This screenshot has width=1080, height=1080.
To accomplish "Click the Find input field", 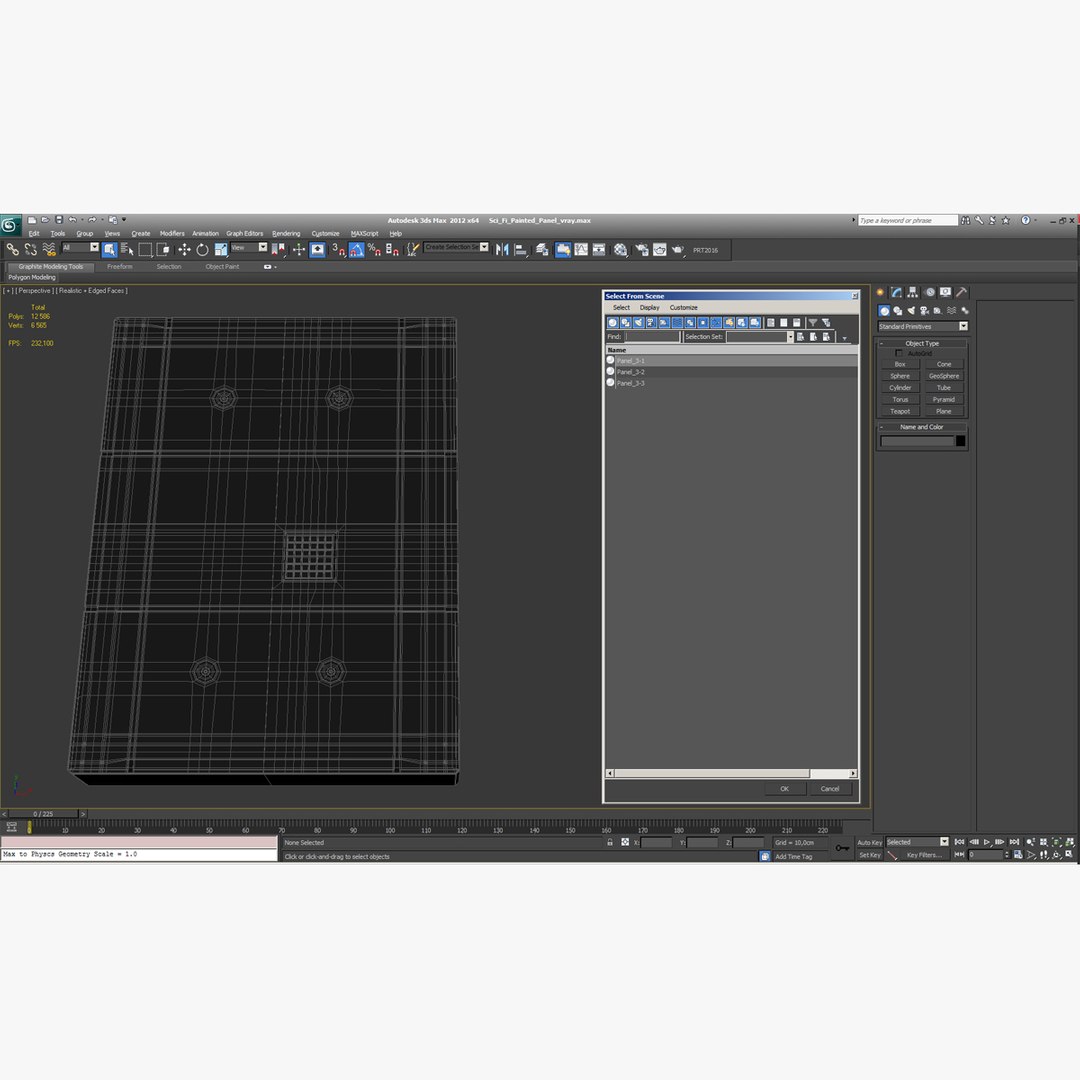I will [652, 337].
